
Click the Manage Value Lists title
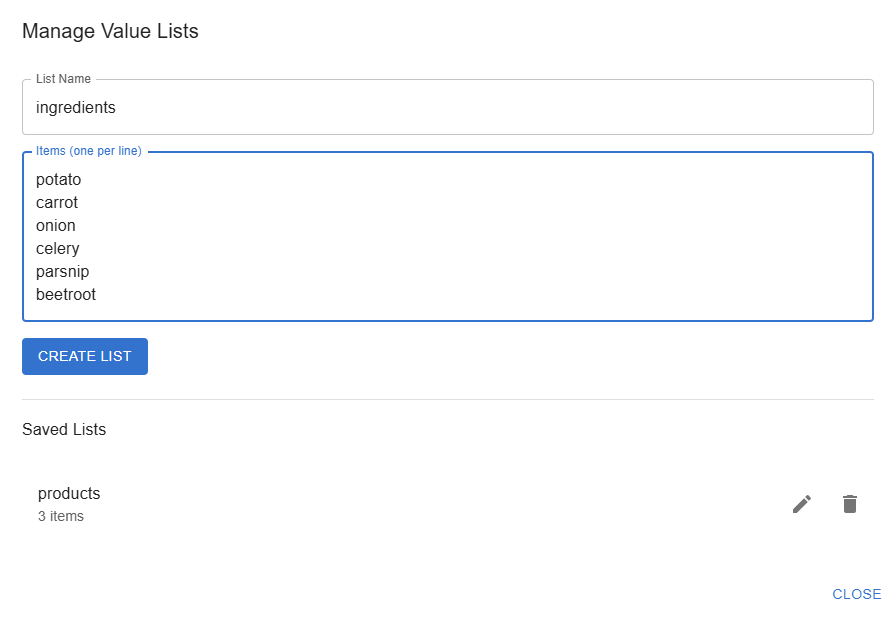(110, 31)
